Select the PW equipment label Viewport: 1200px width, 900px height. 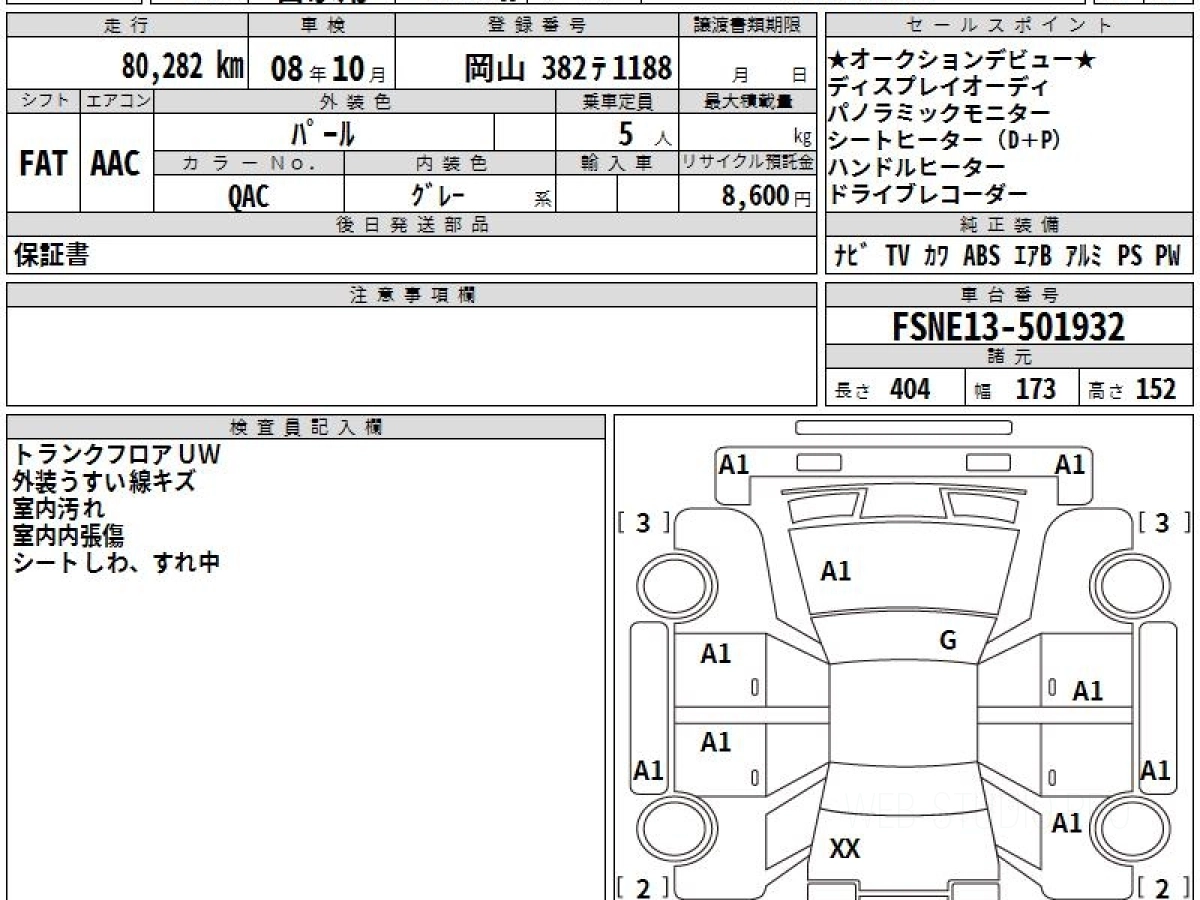click(1167, 256)
